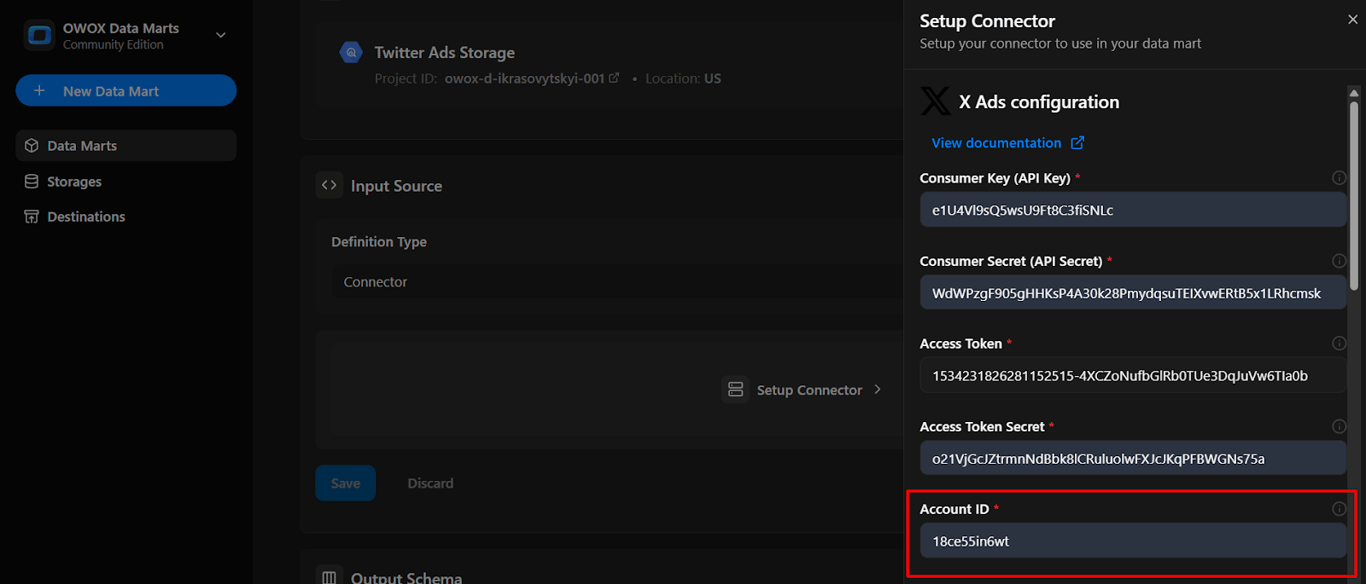This screenshot has width=1366, height=584.
Task: Click the Storages database icon
Action: tap(32, 182)
